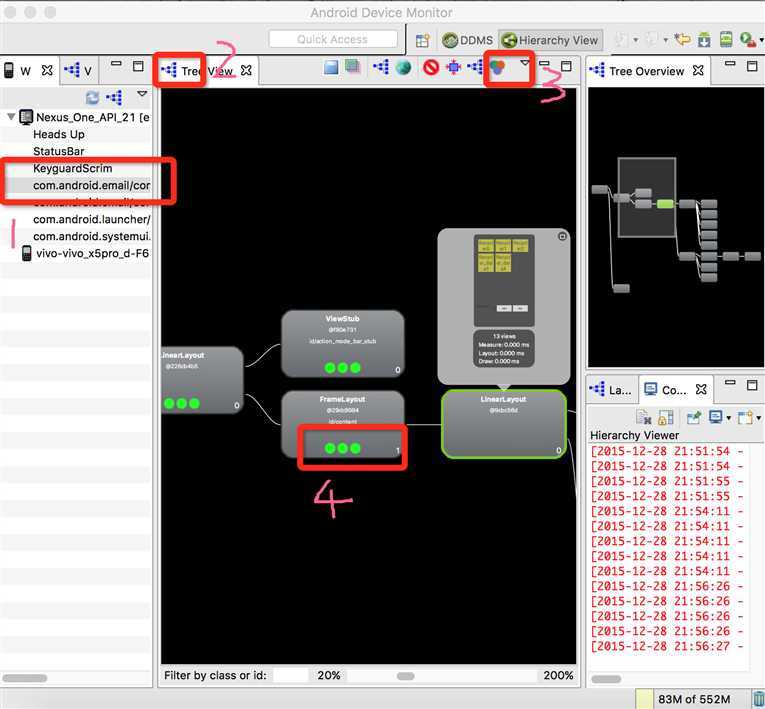Viewport: 765px width, 709px height.
Task: Select the FrameLayout node in tree
Action: (x=342, y=424)
